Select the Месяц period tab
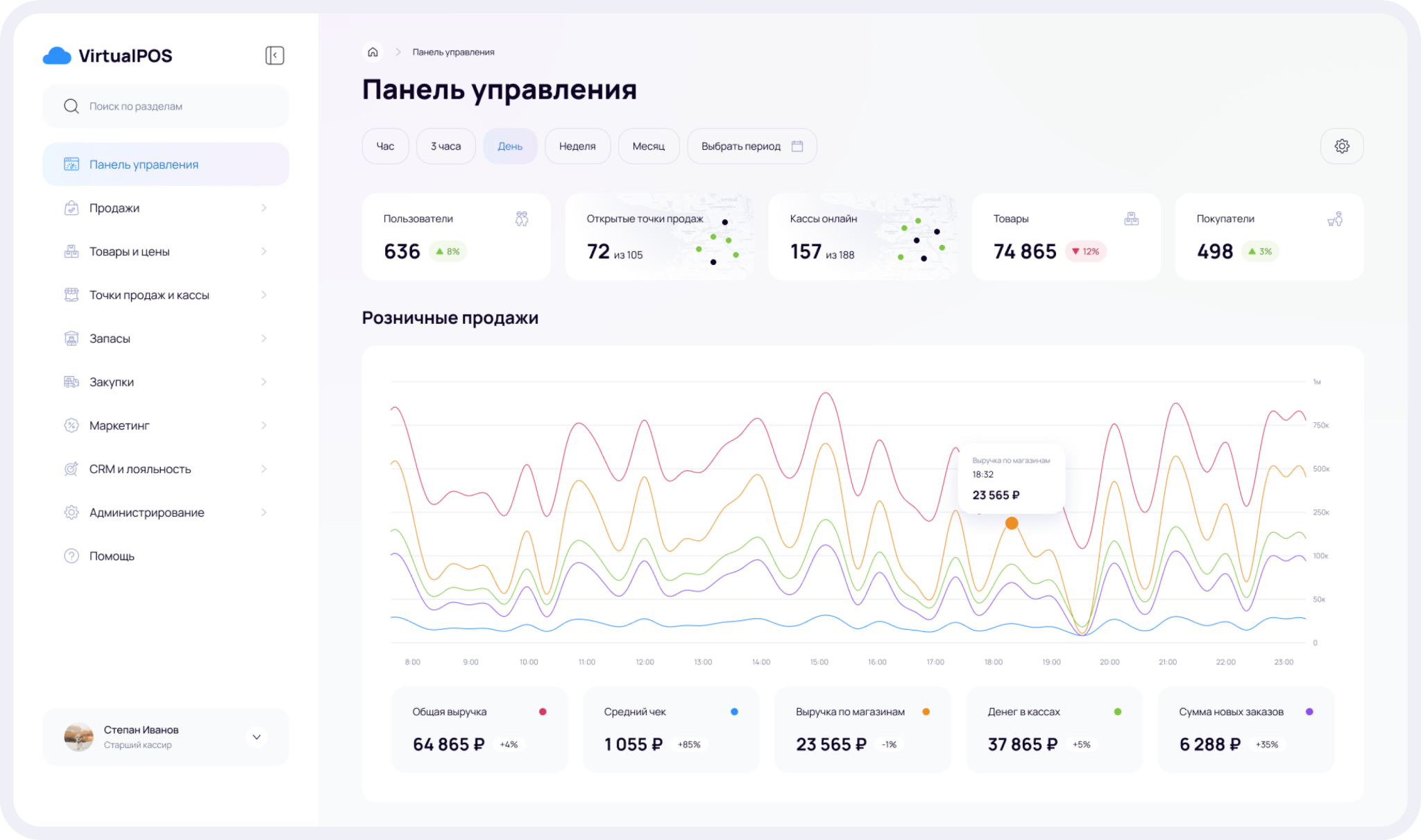 pos(648,146)
